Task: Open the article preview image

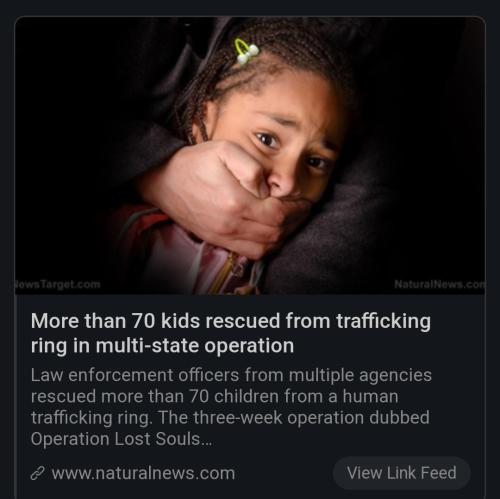Action: coord(250,155)
